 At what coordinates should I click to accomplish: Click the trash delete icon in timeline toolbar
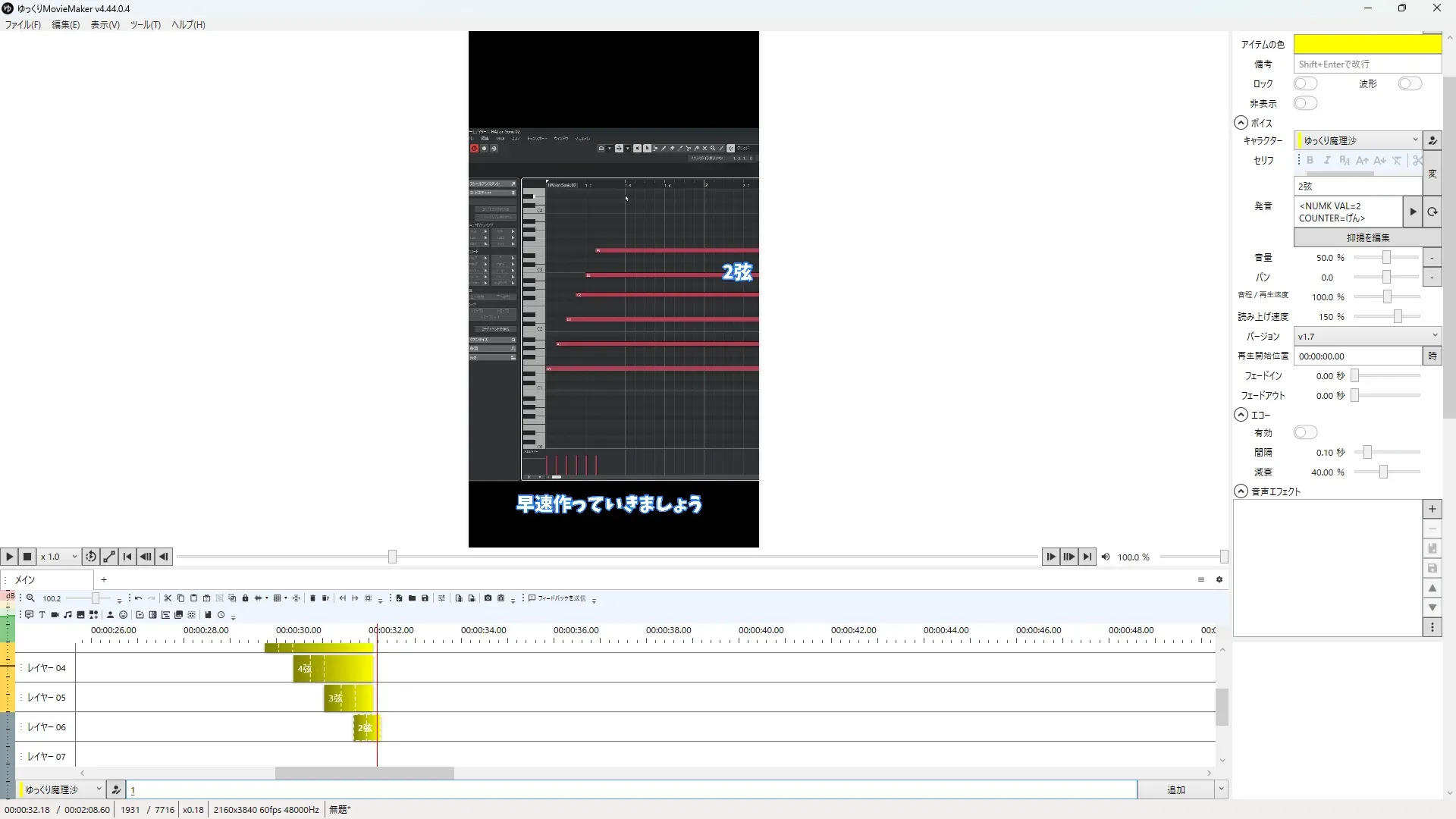click(x=312, y=598)
